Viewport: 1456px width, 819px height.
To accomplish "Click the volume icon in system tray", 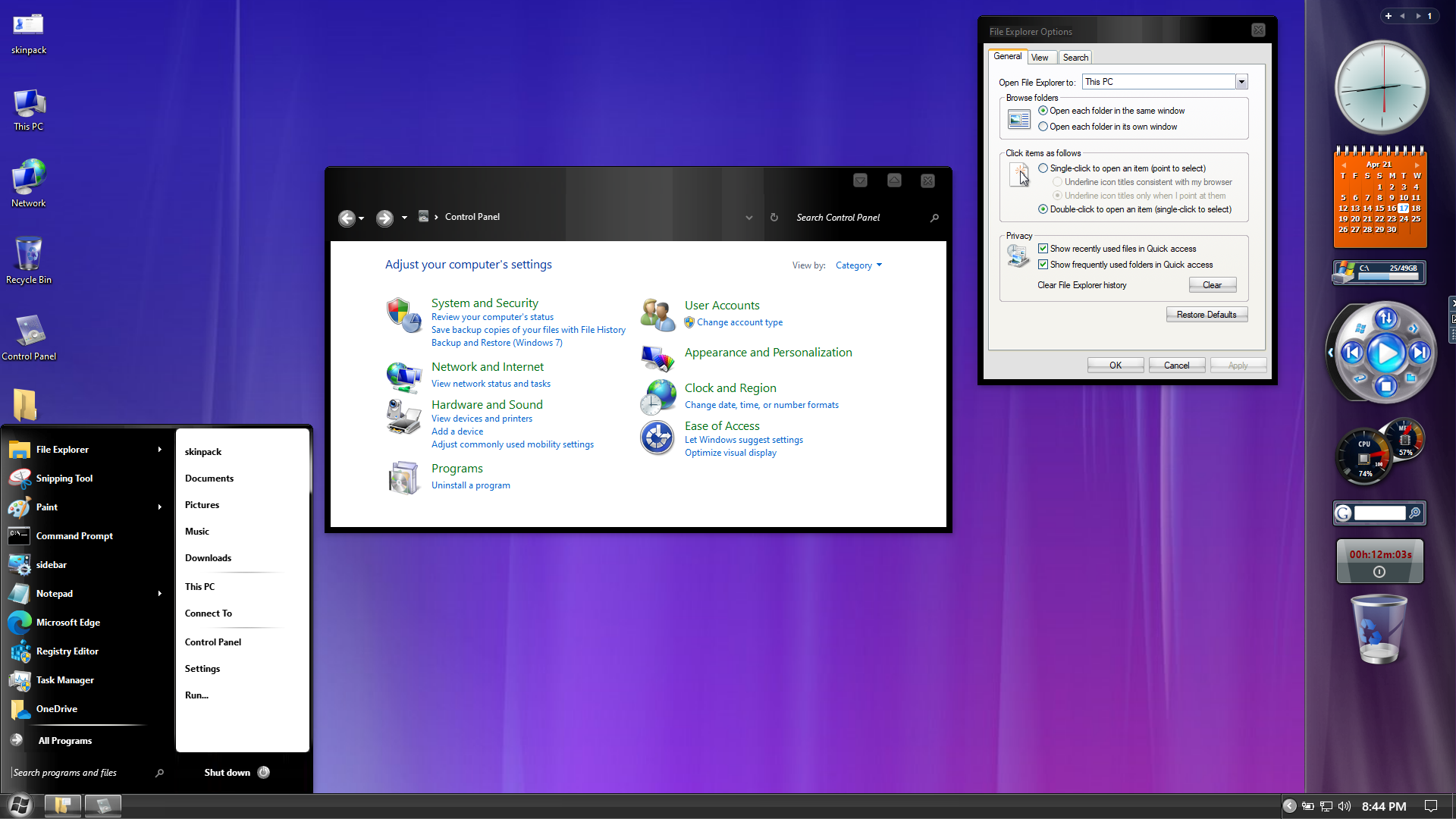I will click(x=1345, y=806).
